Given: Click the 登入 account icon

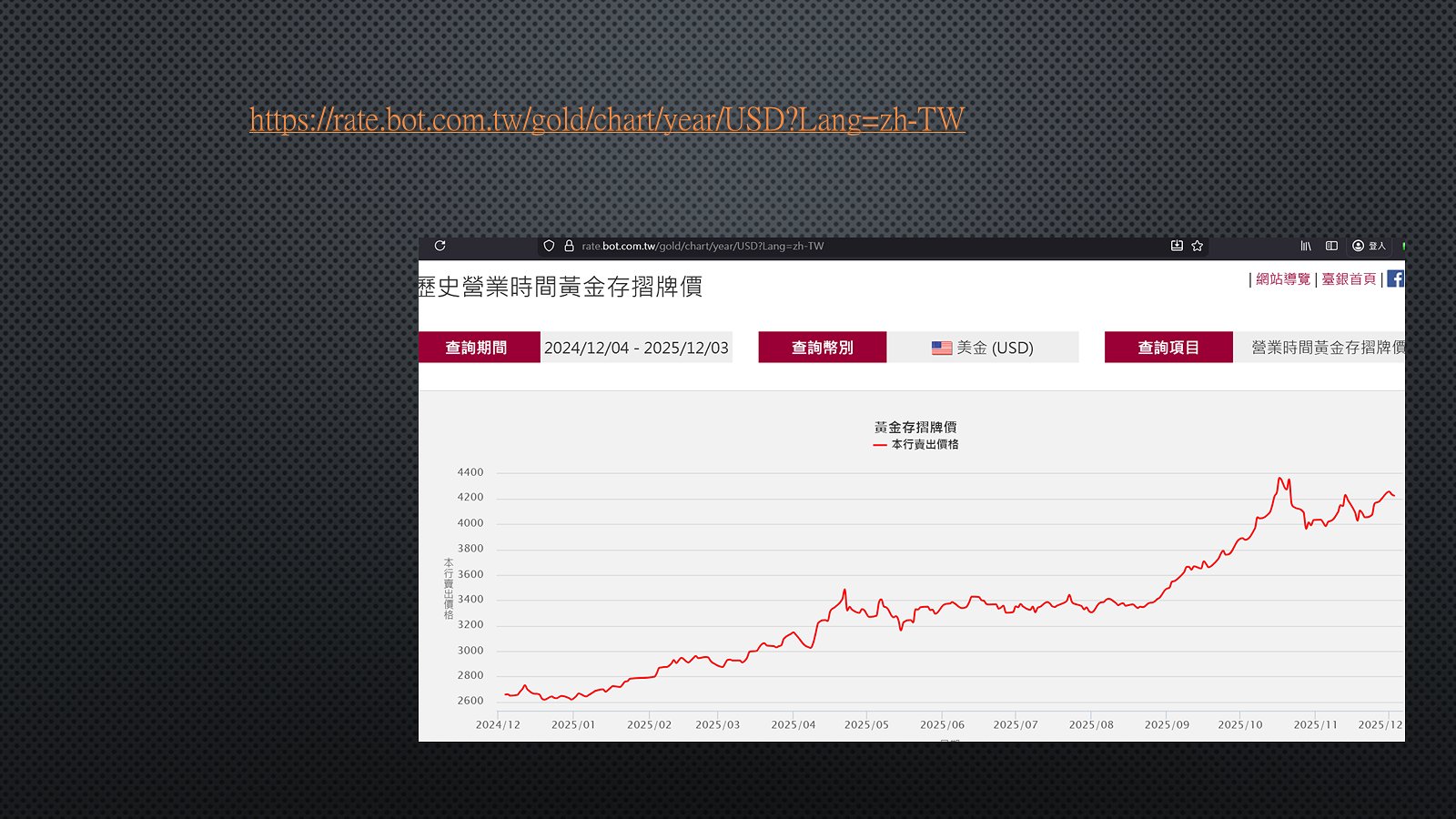Looking at the screenshot, I should point(1368,246).
